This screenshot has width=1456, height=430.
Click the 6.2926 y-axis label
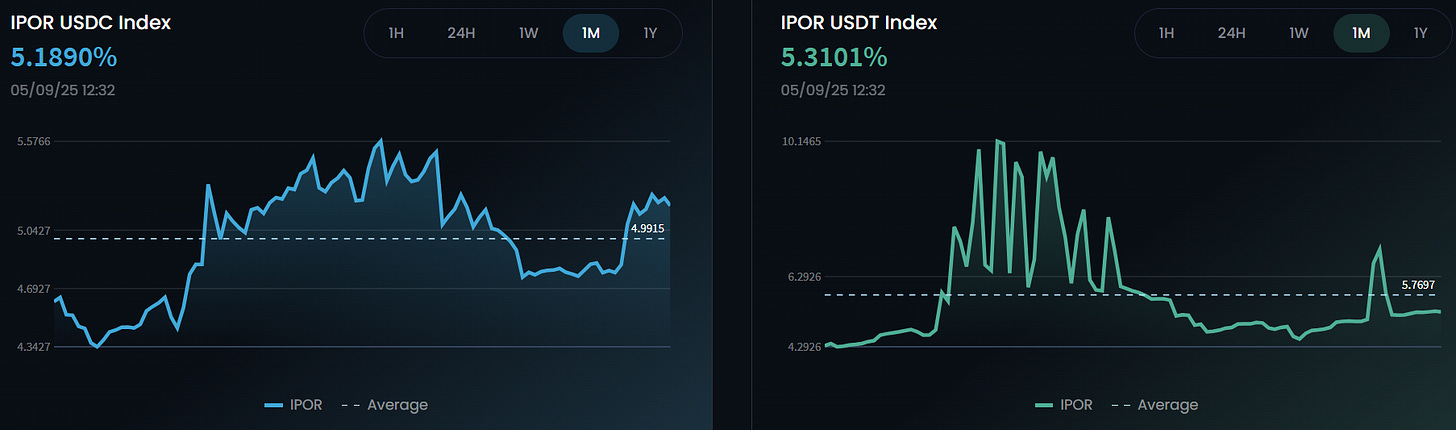(804, 277)
